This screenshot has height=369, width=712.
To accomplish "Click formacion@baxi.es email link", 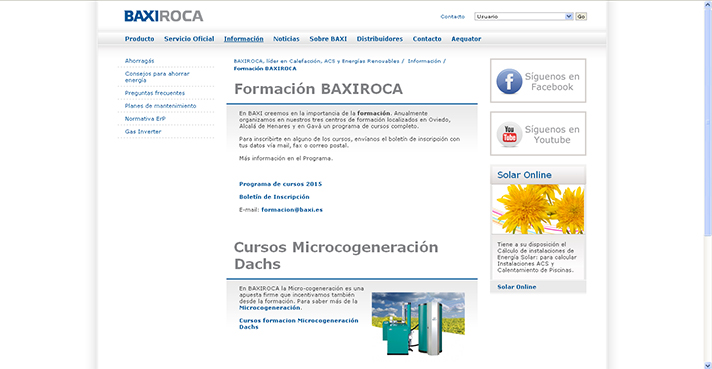I will 292,210.
